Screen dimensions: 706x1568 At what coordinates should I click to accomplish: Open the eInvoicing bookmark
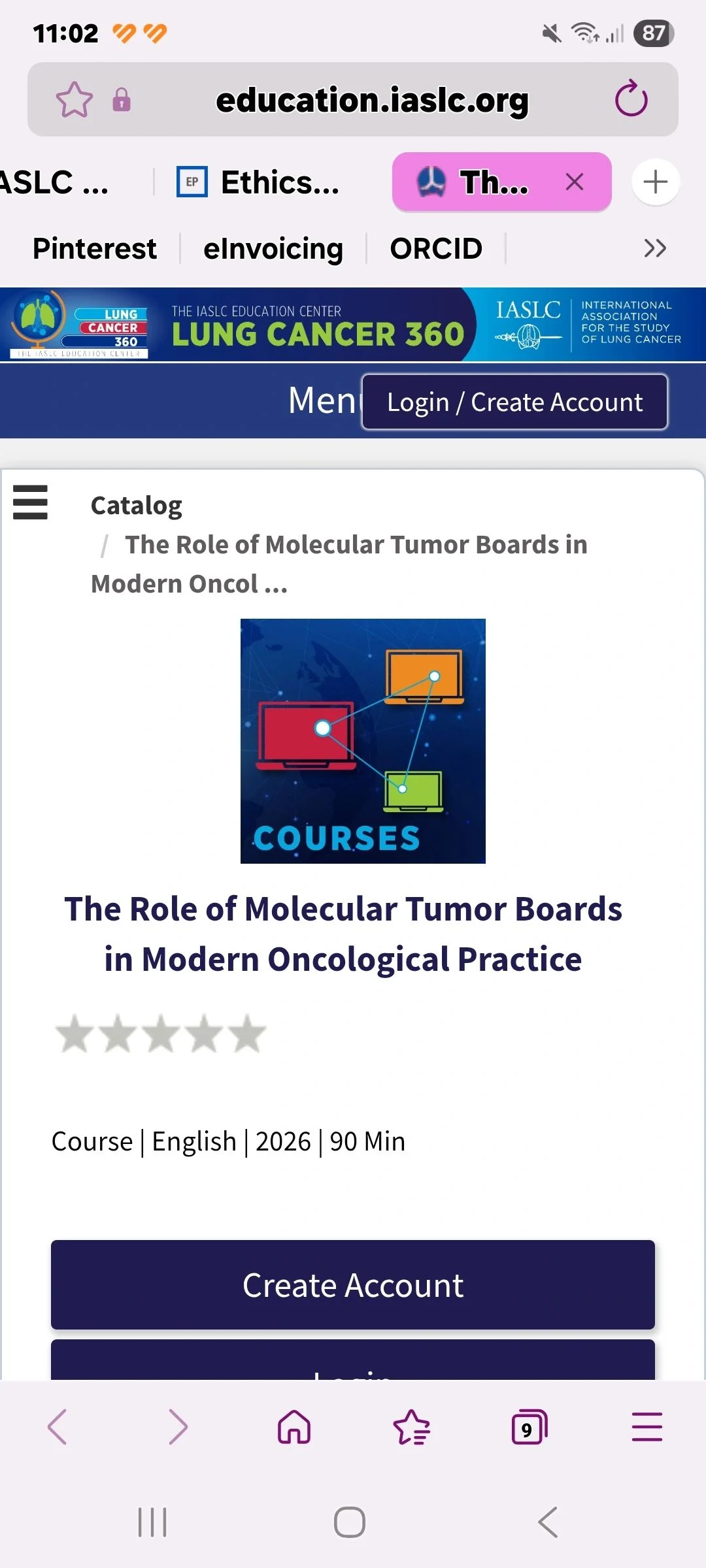pos(273,249)
